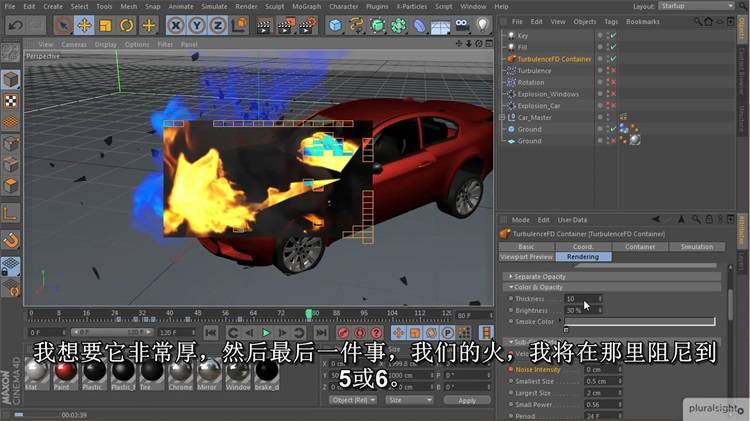
Task: Expand the Car_Master object hierarchy
Action: click(x=504, y=117)
